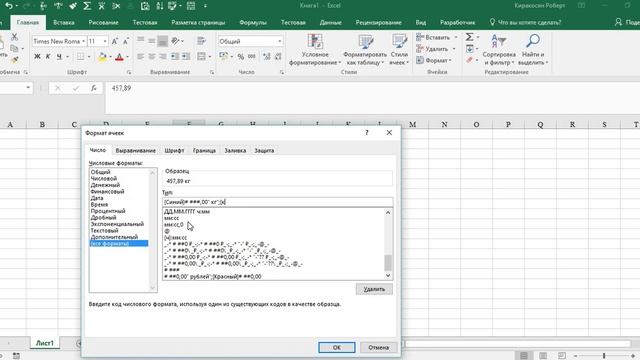Click the zoom slider in the status bar
Screen dimensions: 640x360
click(x=604, y=356)
